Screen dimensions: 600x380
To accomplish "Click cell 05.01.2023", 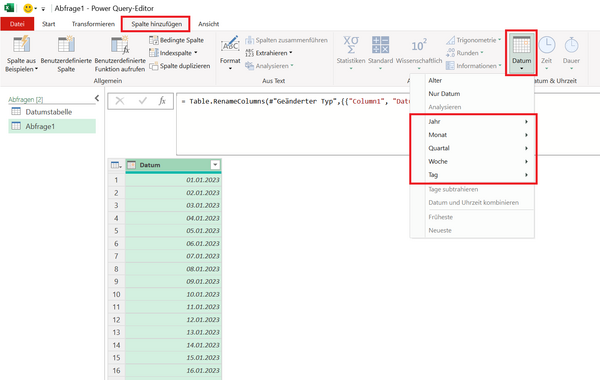I will 173,231.
